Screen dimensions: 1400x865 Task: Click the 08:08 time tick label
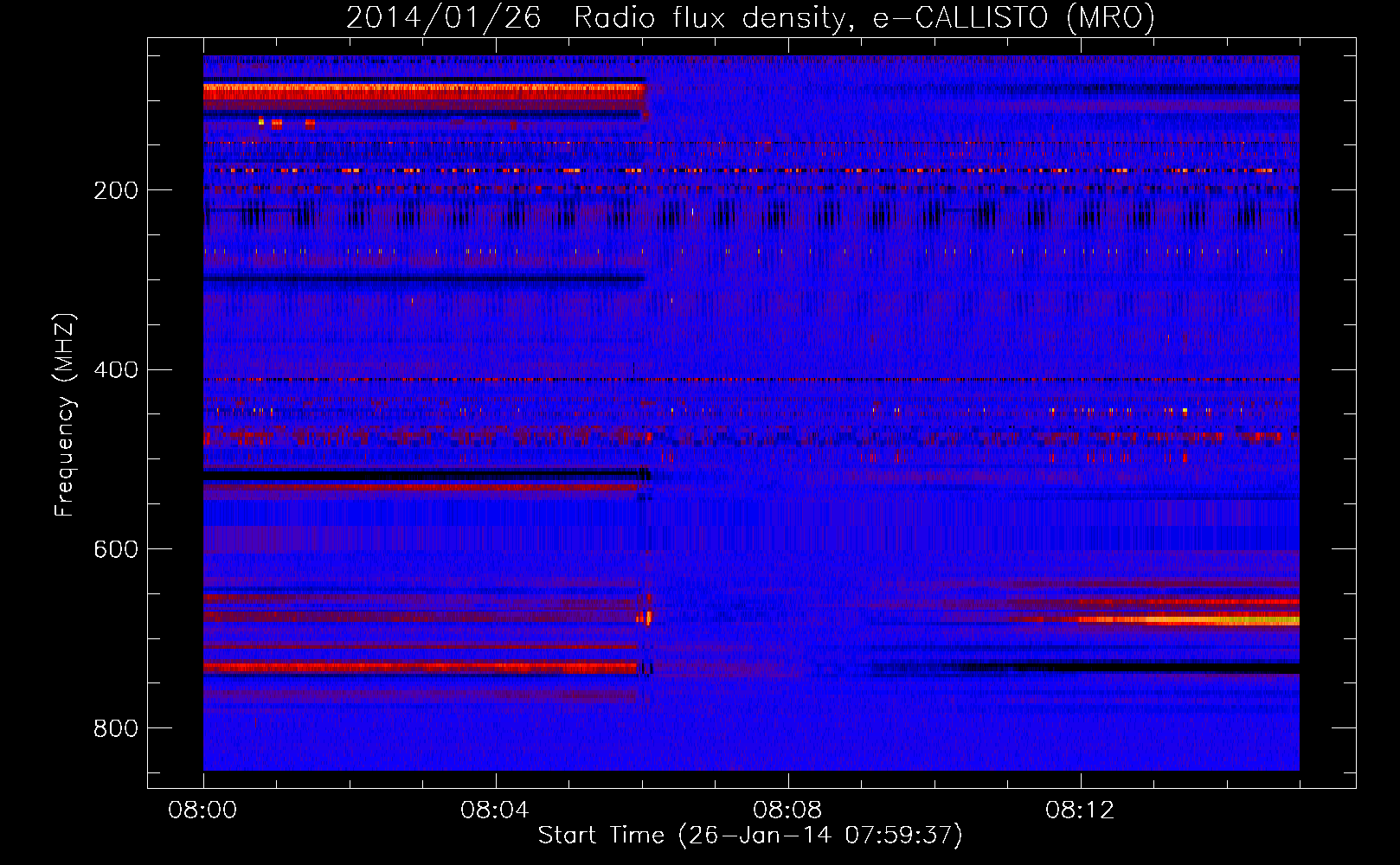[x=787, y=811]
